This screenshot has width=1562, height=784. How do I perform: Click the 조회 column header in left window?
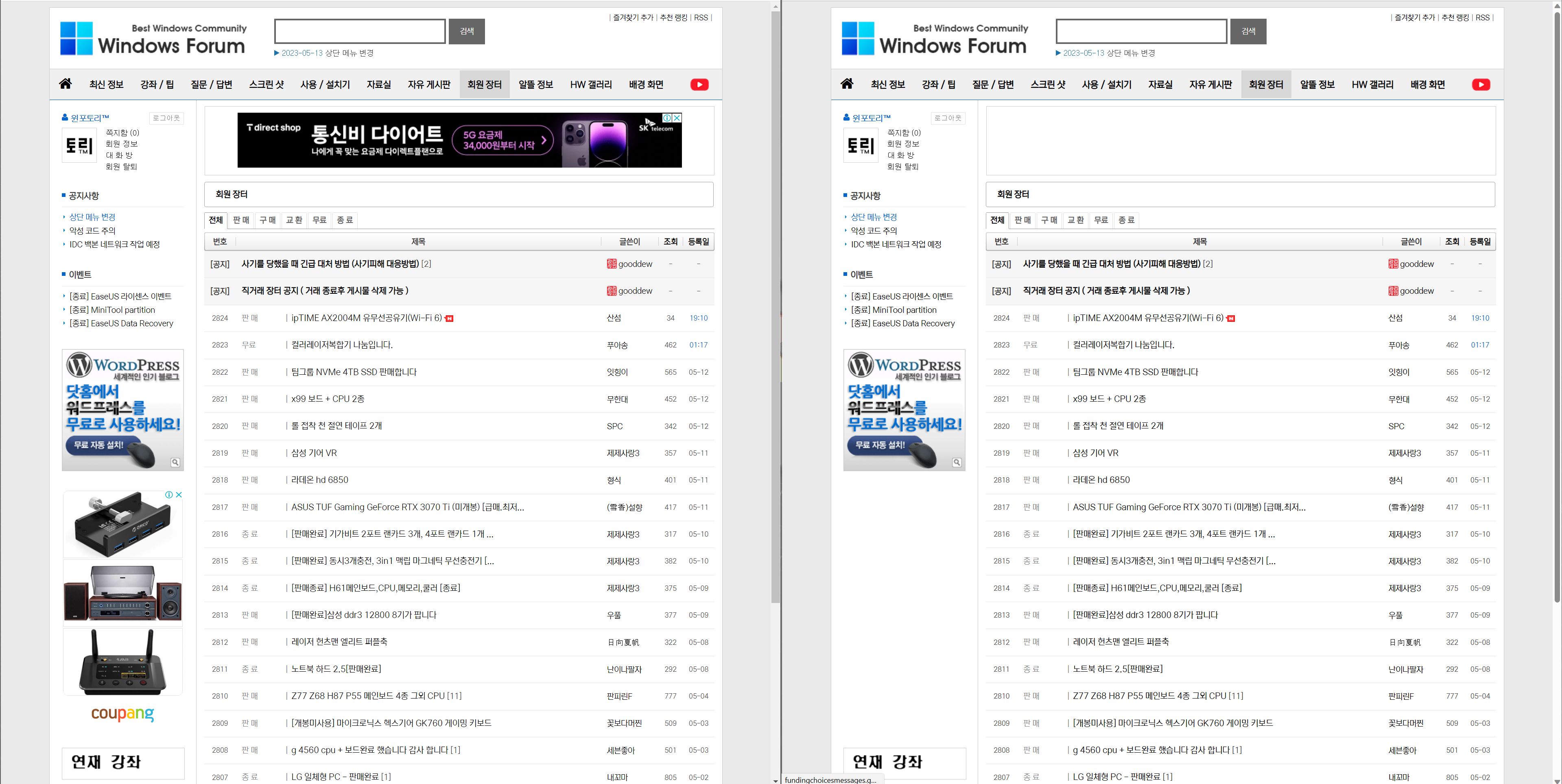tap(671, 241)
